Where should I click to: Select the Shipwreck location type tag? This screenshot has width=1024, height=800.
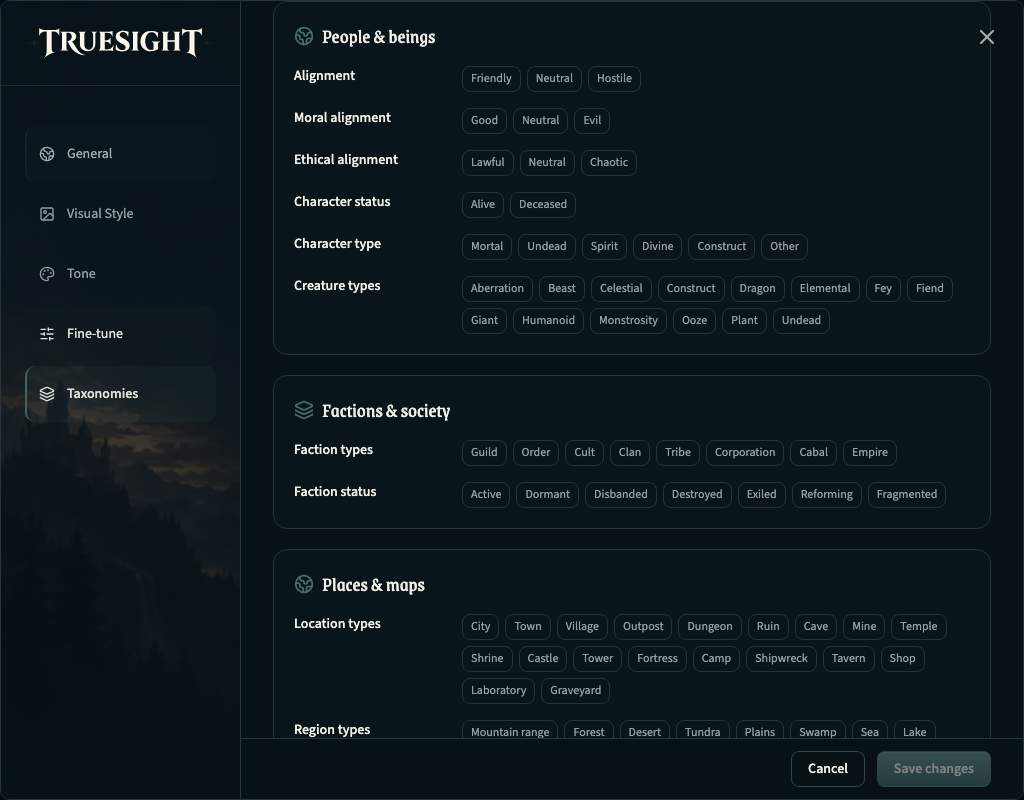pyautogui.click(x=781, y=658)
